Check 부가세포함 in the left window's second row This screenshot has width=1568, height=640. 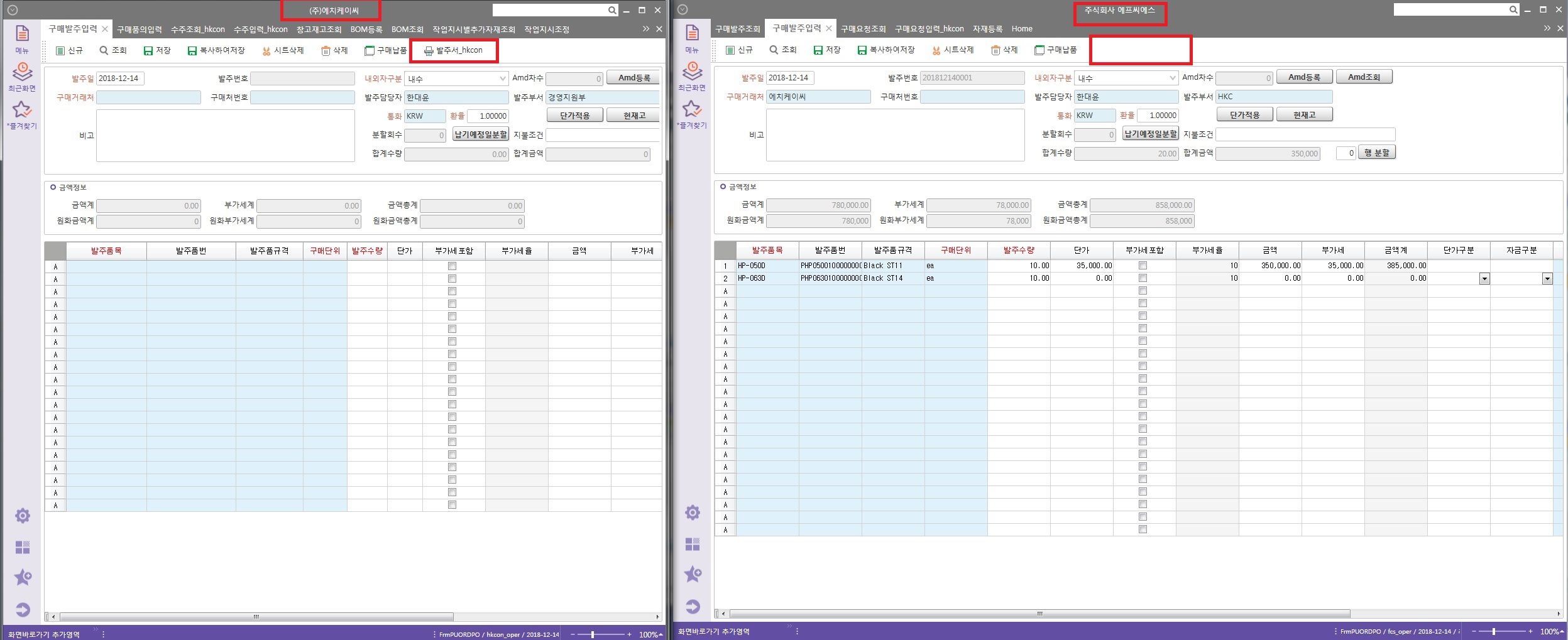(x=452, y=279)
